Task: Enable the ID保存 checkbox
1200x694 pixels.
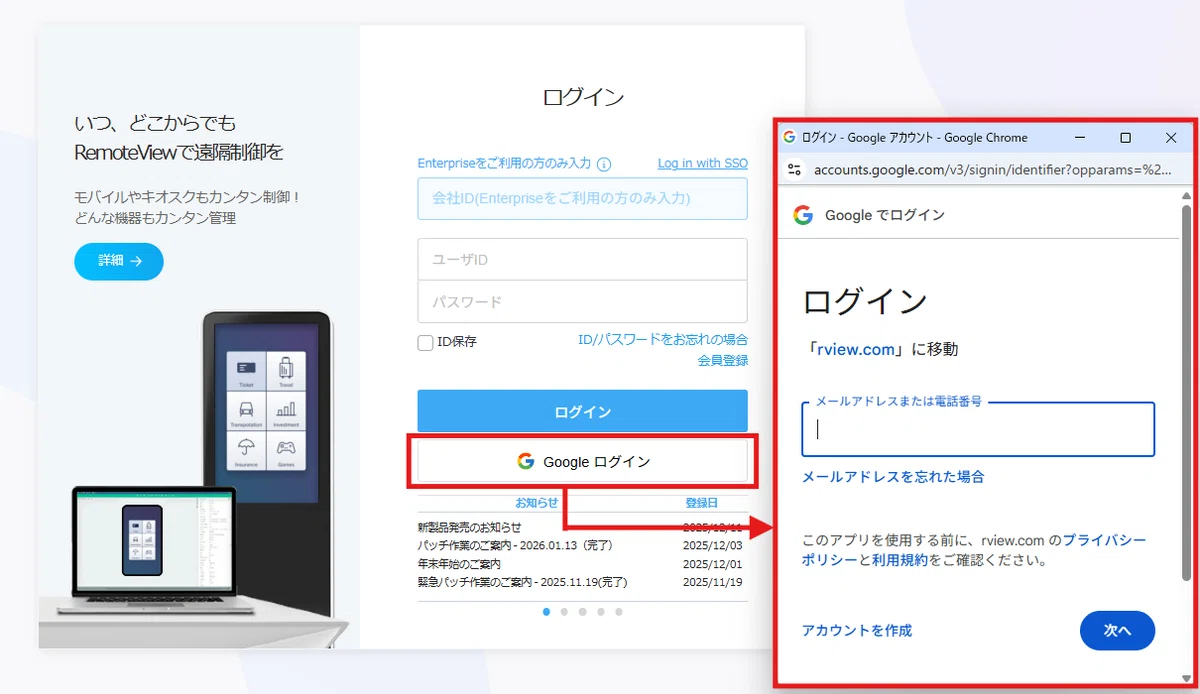Action: (x=424, y=342)
